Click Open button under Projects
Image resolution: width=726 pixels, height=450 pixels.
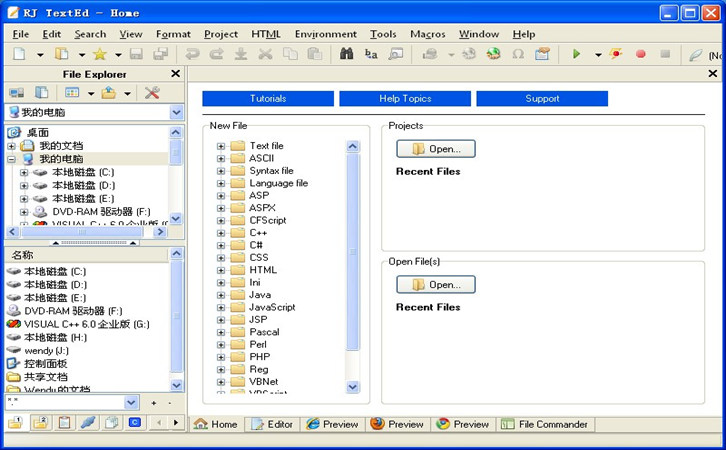coord(435,149)
